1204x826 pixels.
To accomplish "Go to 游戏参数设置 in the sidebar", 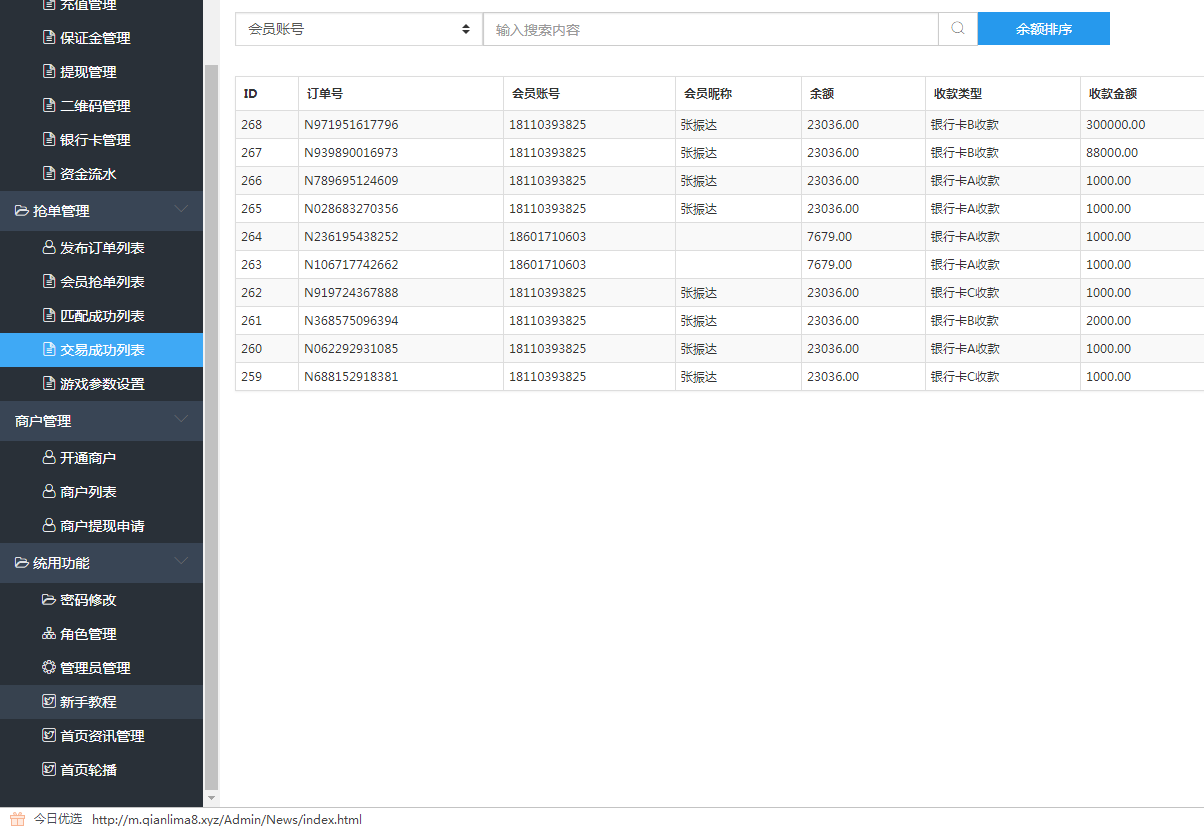I will click(x=102, y=384).
